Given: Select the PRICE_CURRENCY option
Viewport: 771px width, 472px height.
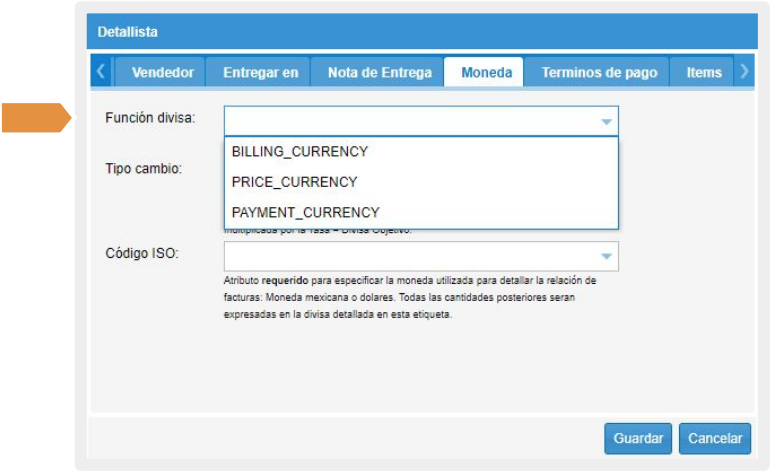Looking at the screenshot, I should 294,182.
